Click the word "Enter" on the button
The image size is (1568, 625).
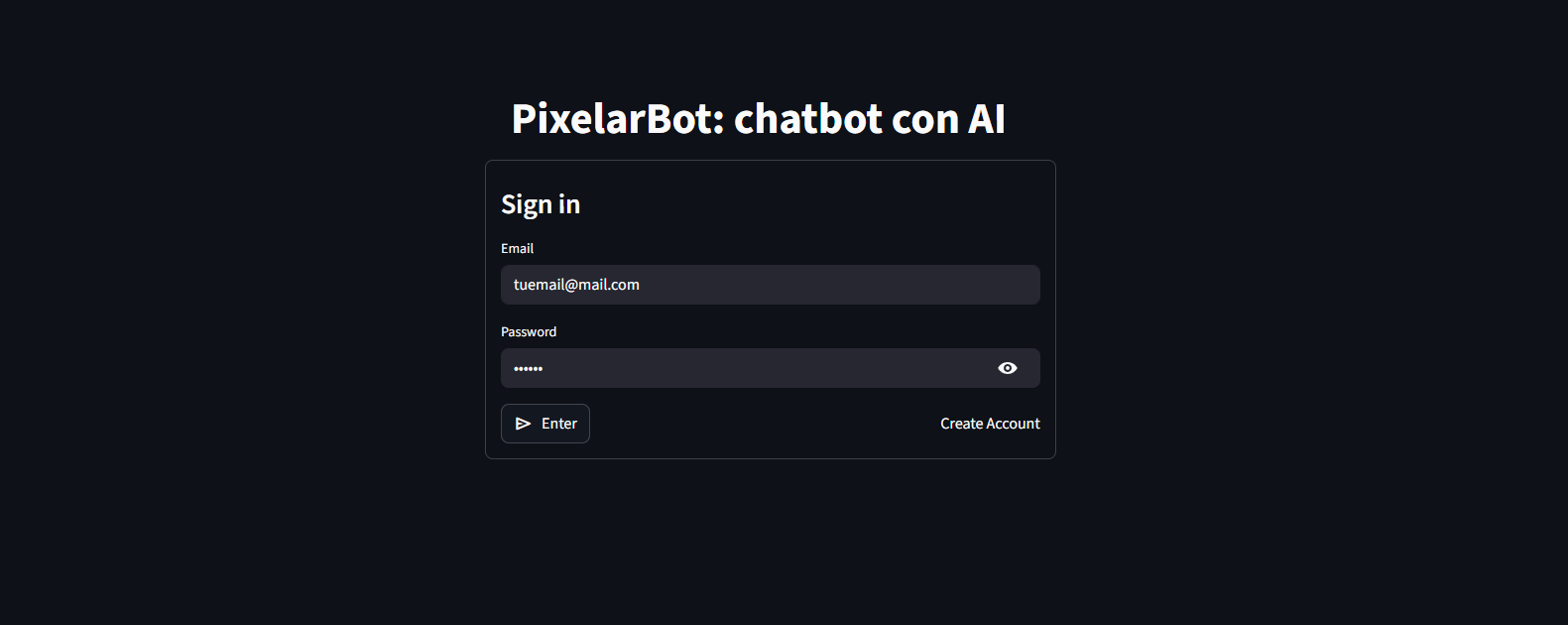559,424
